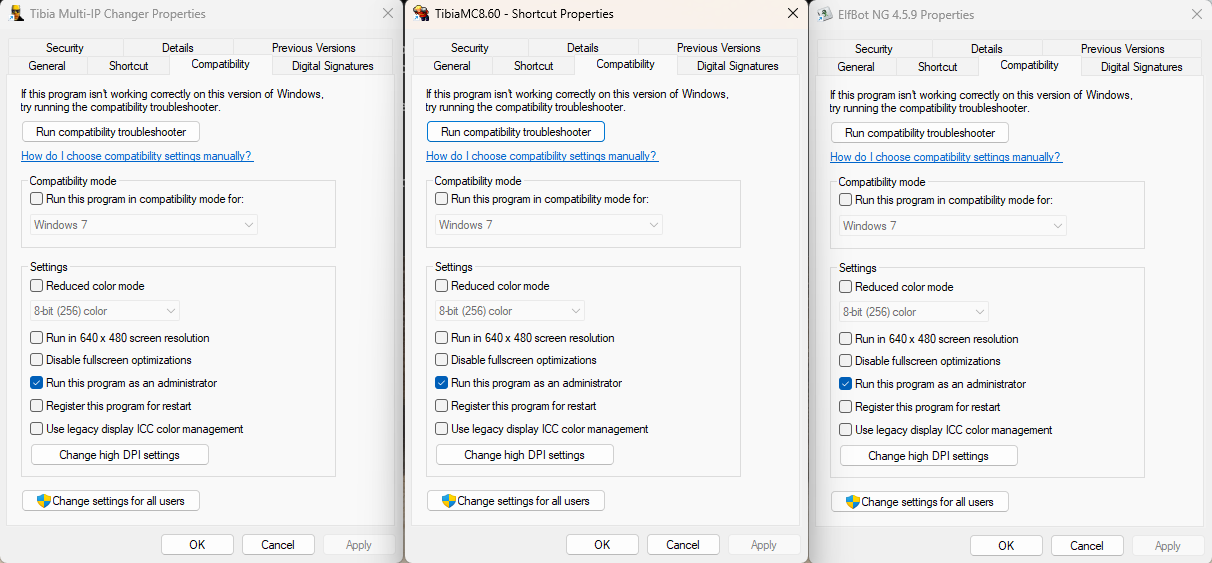This screenshot has width=1212, height=563.
Task: Open Windows 7 dropdown in TibiaMC8.60 window
Action: [x=549, y=225]
